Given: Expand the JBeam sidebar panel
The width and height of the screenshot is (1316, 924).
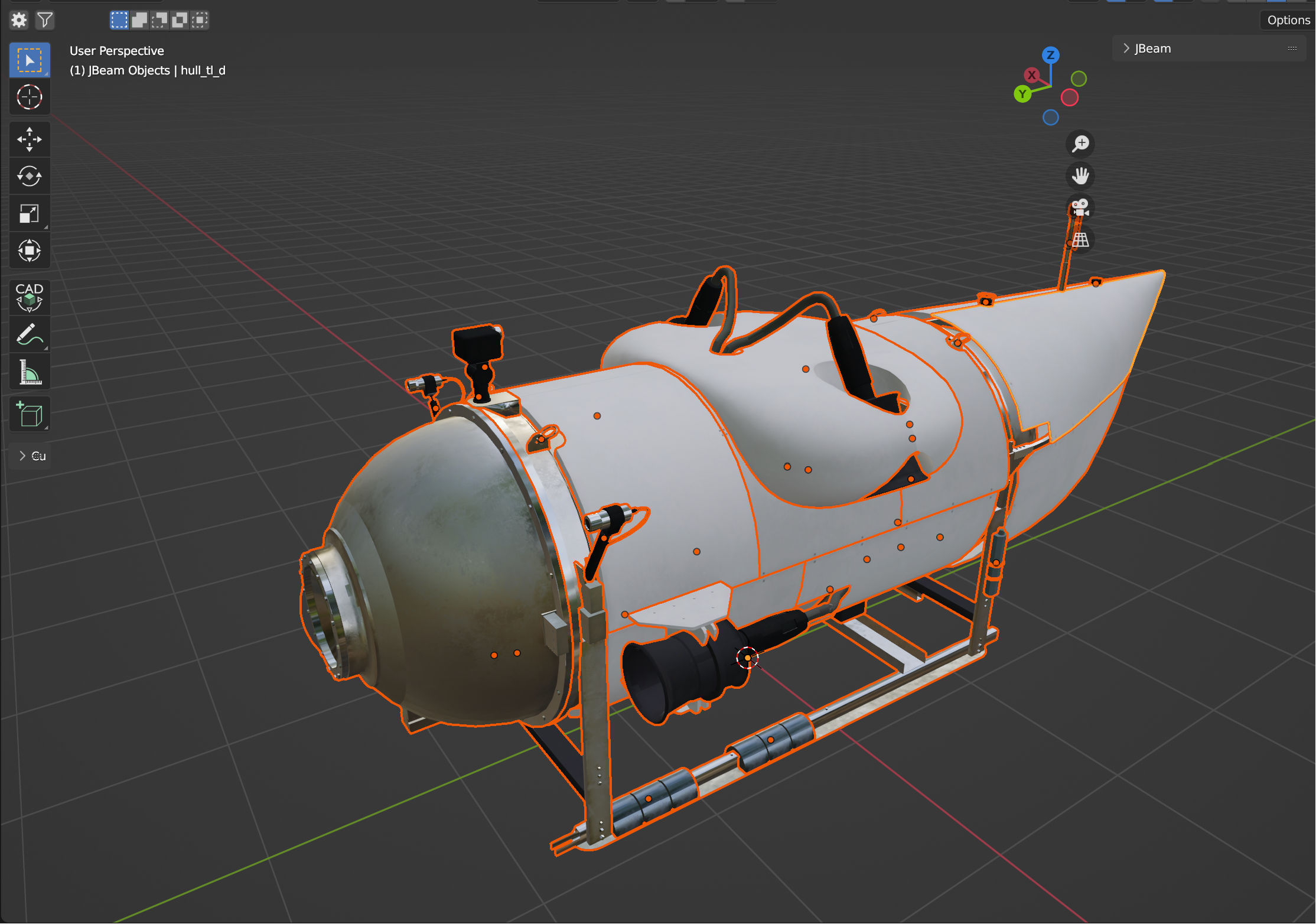Looking at the screenshot, I should [x=1126, y=48].
